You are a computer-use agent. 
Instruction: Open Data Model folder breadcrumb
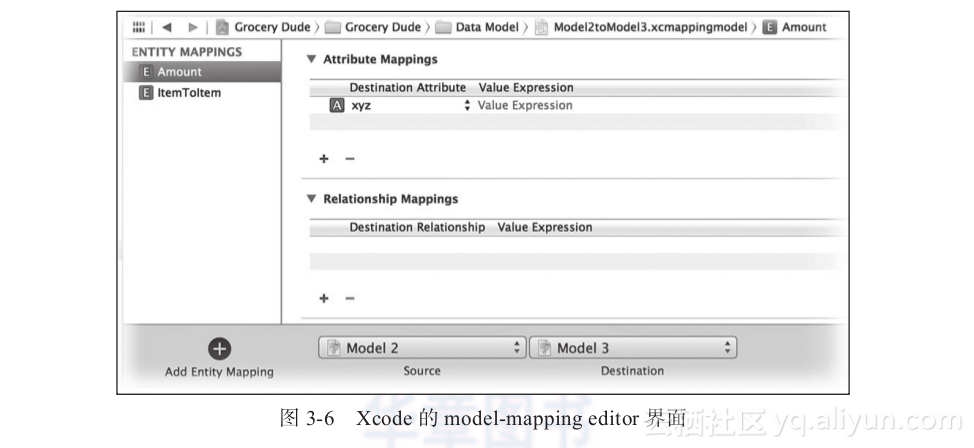[x=477, y=27]
